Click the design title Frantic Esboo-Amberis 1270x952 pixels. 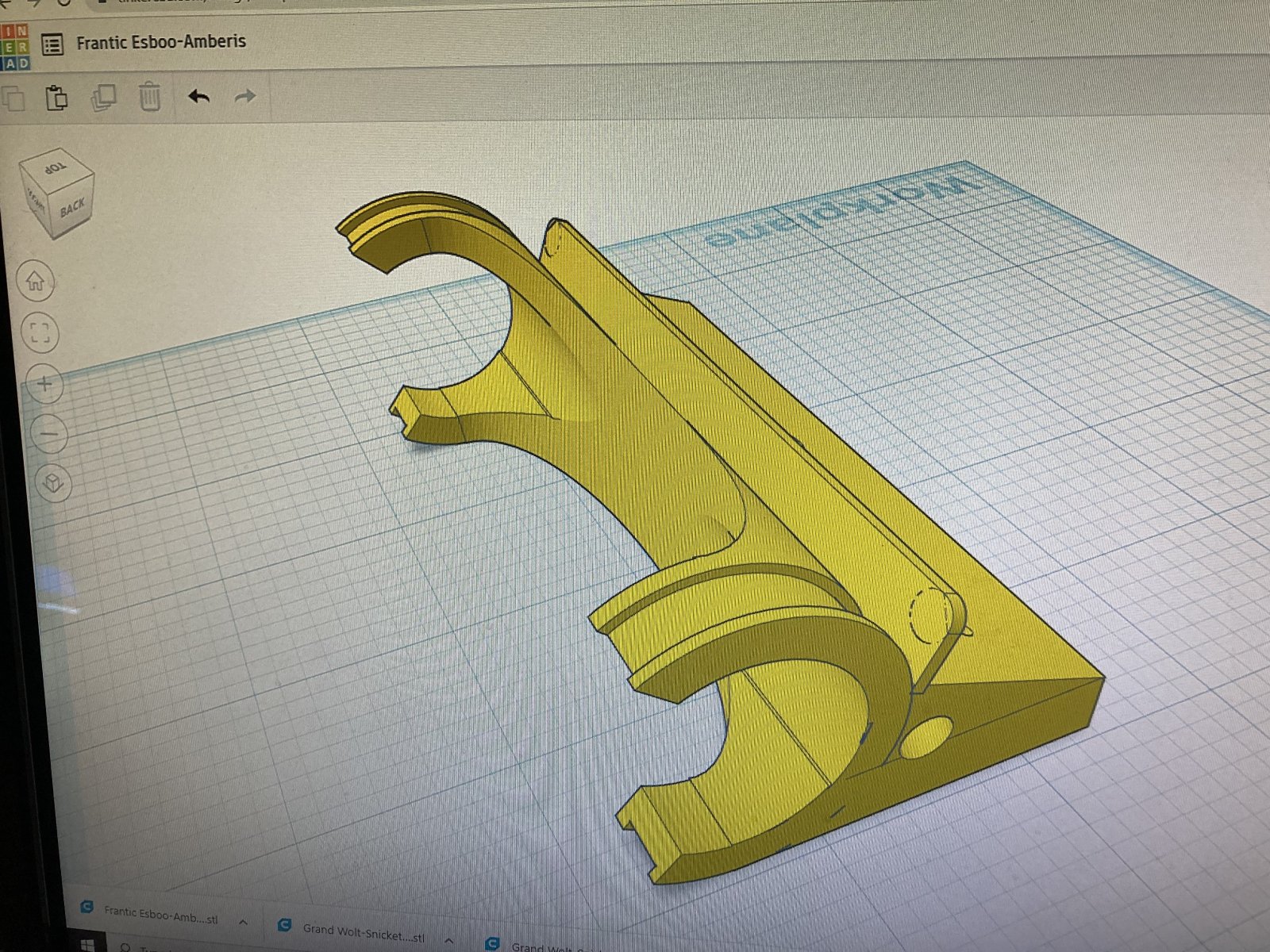coord(161,42)
